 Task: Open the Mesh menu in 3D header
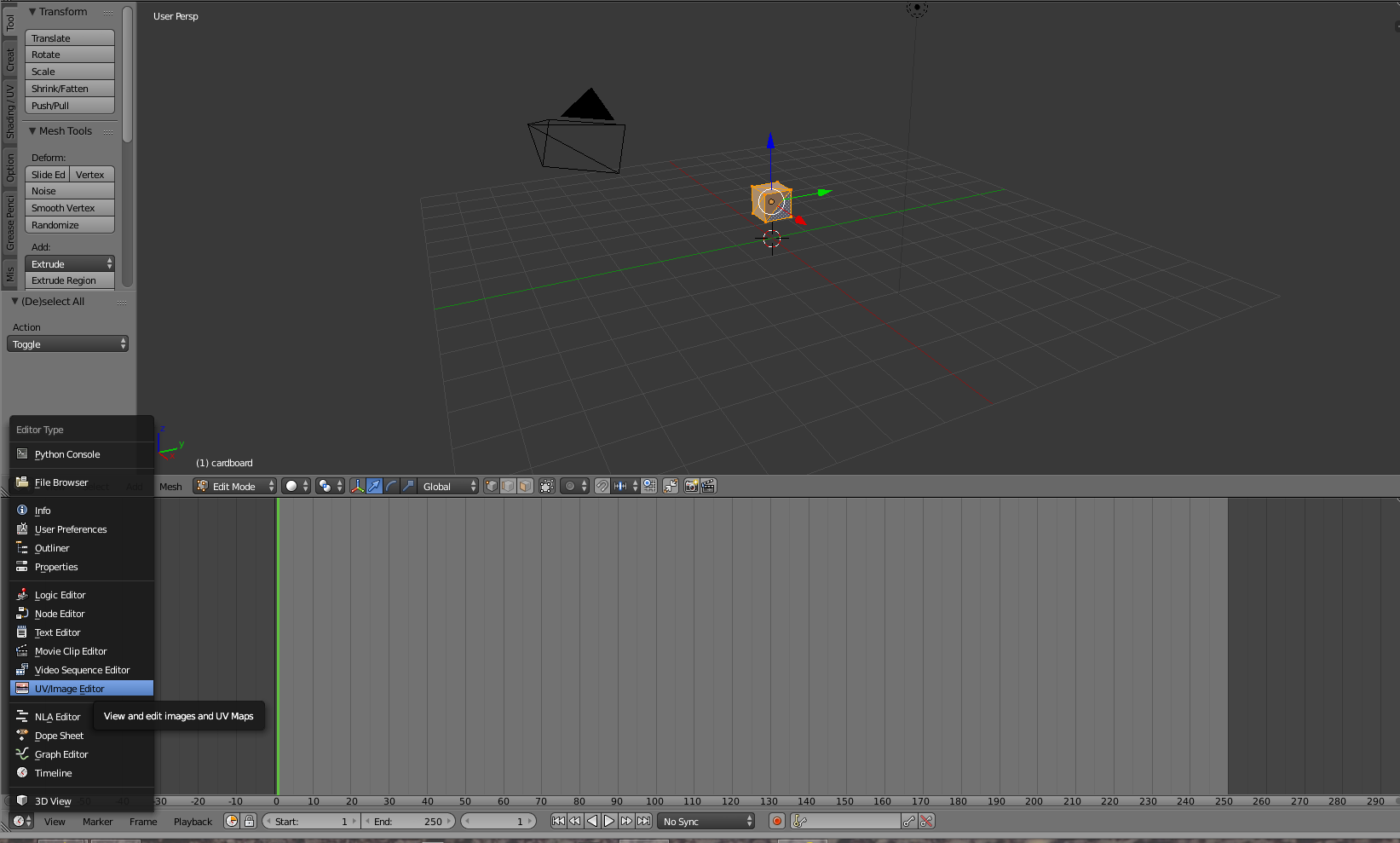[x=170, y=487]
